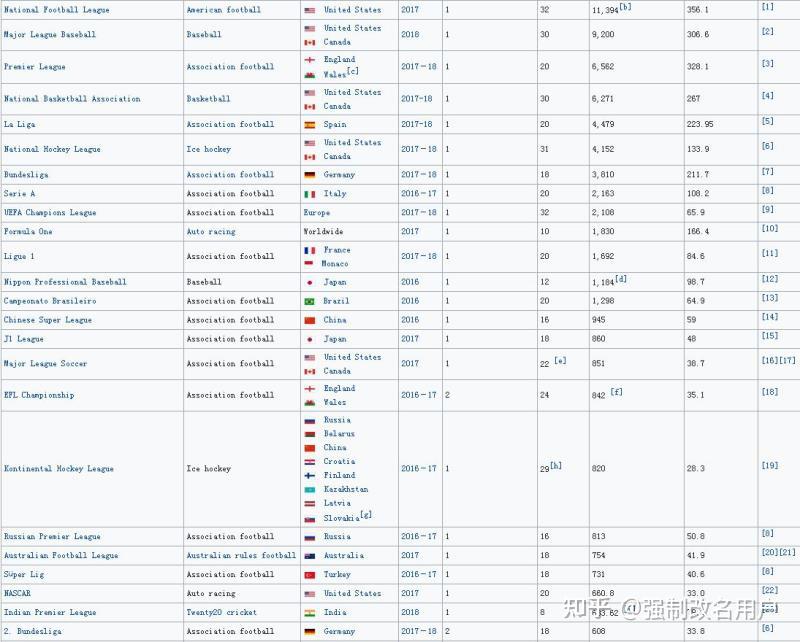800x642 pixels.
Task: Open the Australian Football League link
Action: click(61, 556)
